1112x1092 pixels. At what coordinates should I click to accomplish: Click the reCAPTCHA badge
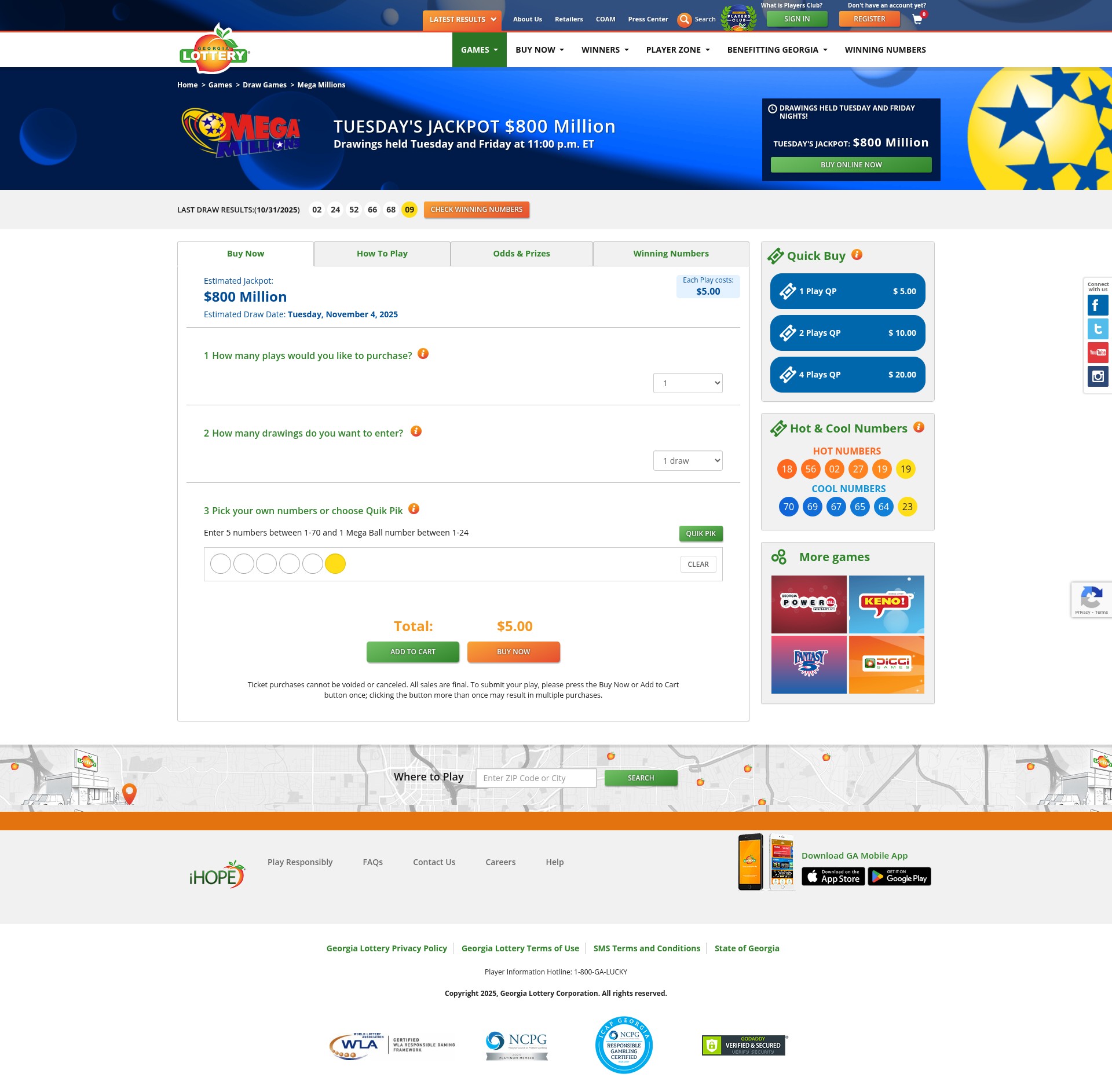pyautogui.click(x=1091, y=600)
